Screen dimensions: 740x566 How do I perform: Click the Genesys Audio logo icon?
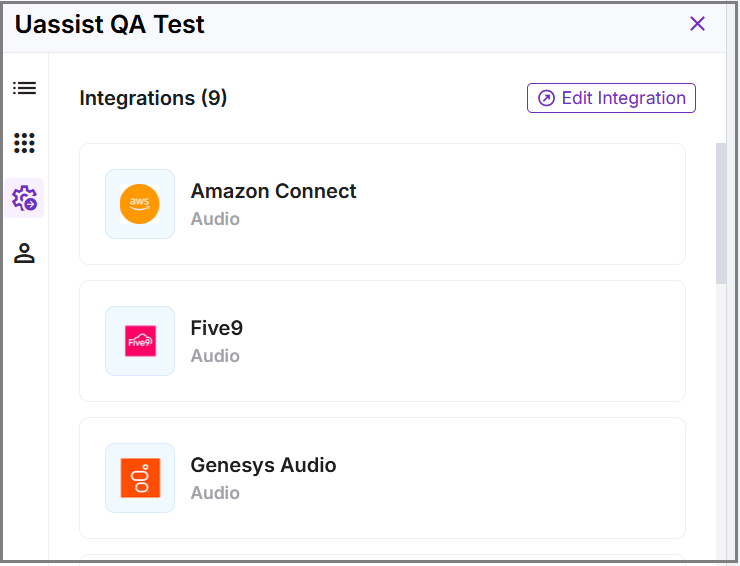140,478
